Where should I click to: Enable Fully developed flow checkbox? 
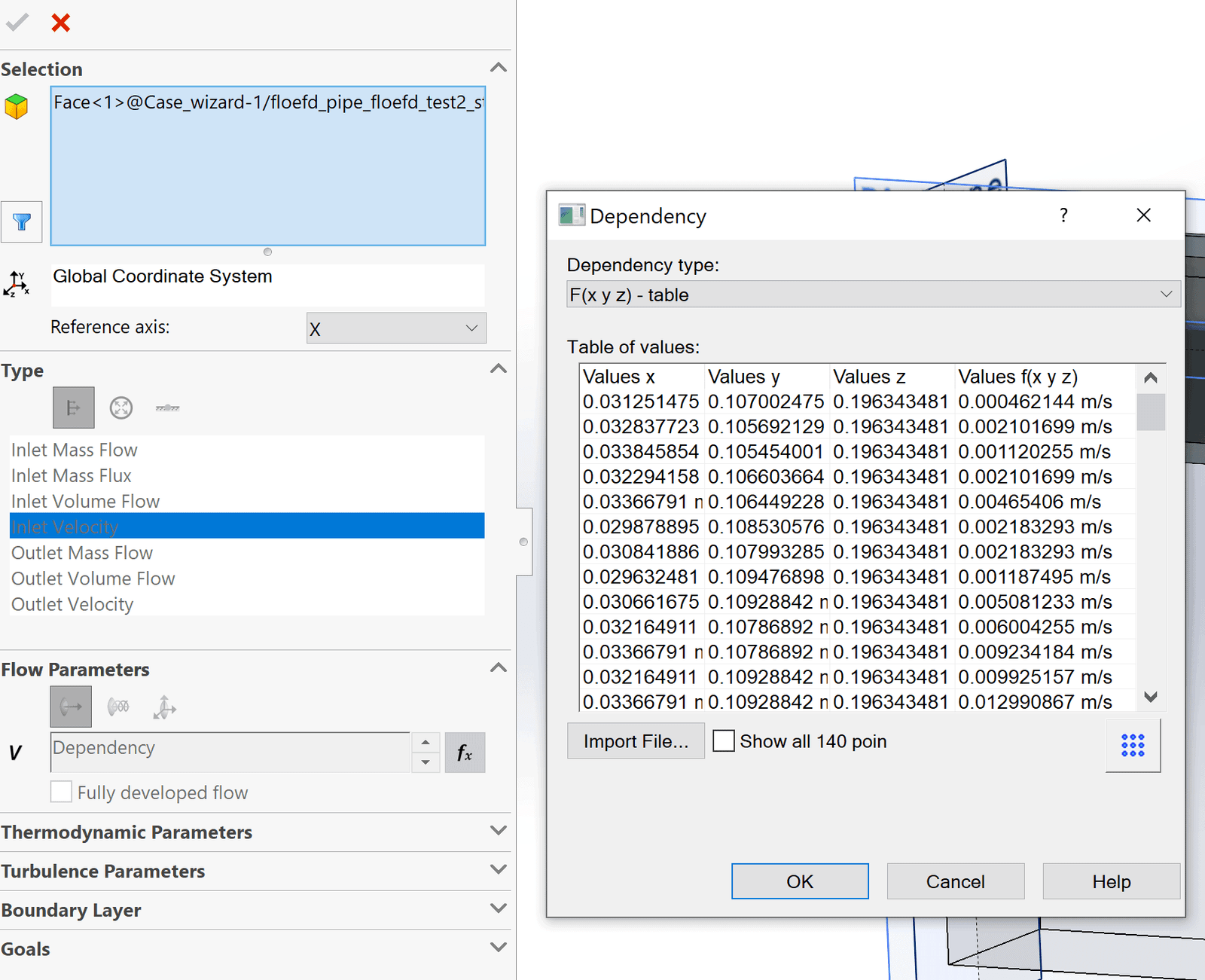pyautogui.click(x=61, y=792)
